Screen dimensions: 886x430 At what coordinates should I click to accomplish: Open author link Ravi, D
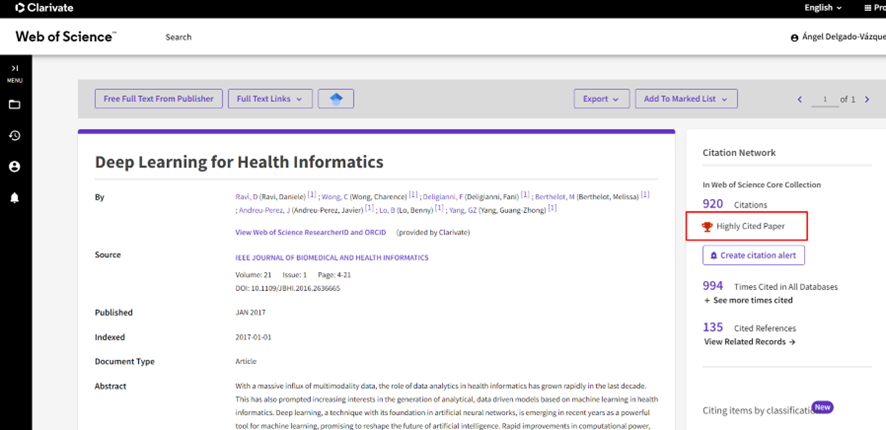(x=246, y=197)
